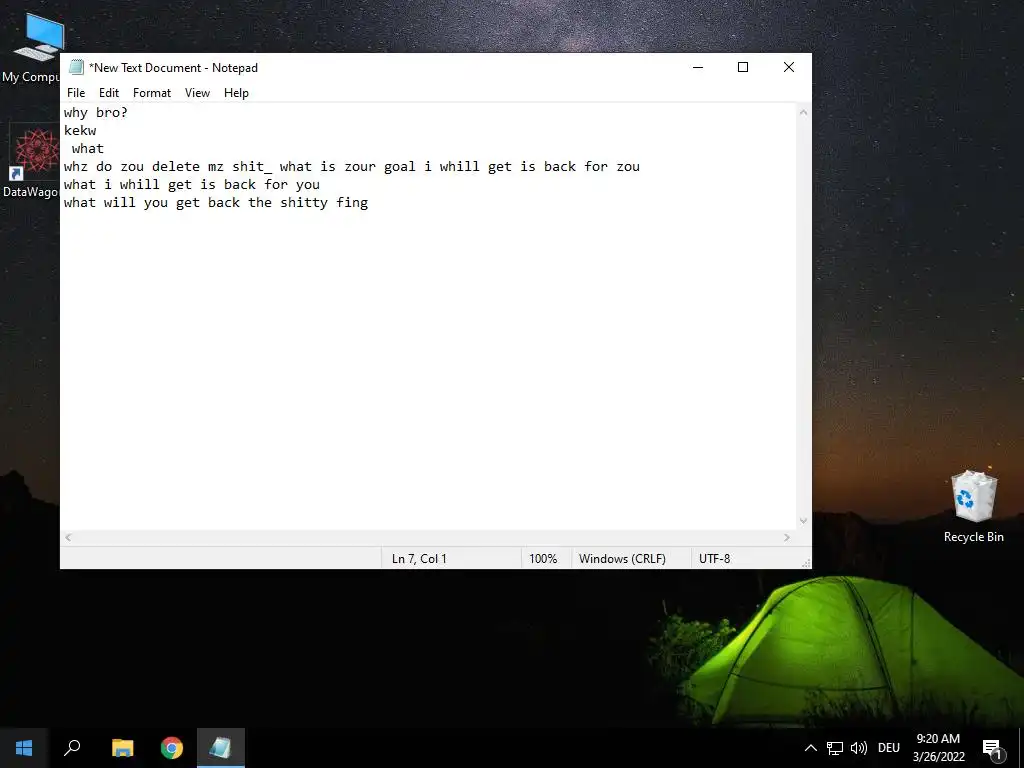
Task: Click the text line 'kekw'
Action: (80, 131)
